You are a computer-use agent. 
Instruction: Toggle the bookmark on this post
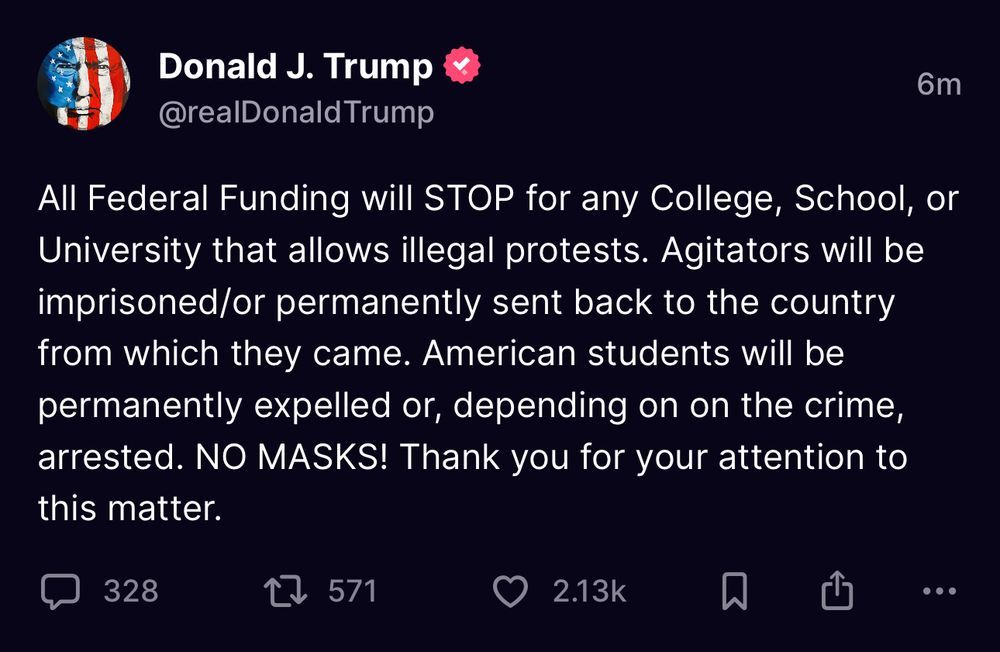(x=733, y=591)
